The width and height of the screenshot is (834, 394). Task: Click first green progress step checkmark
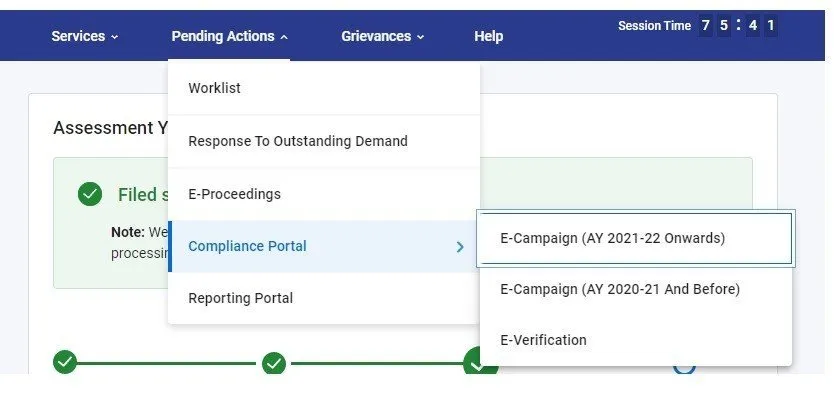65,363
